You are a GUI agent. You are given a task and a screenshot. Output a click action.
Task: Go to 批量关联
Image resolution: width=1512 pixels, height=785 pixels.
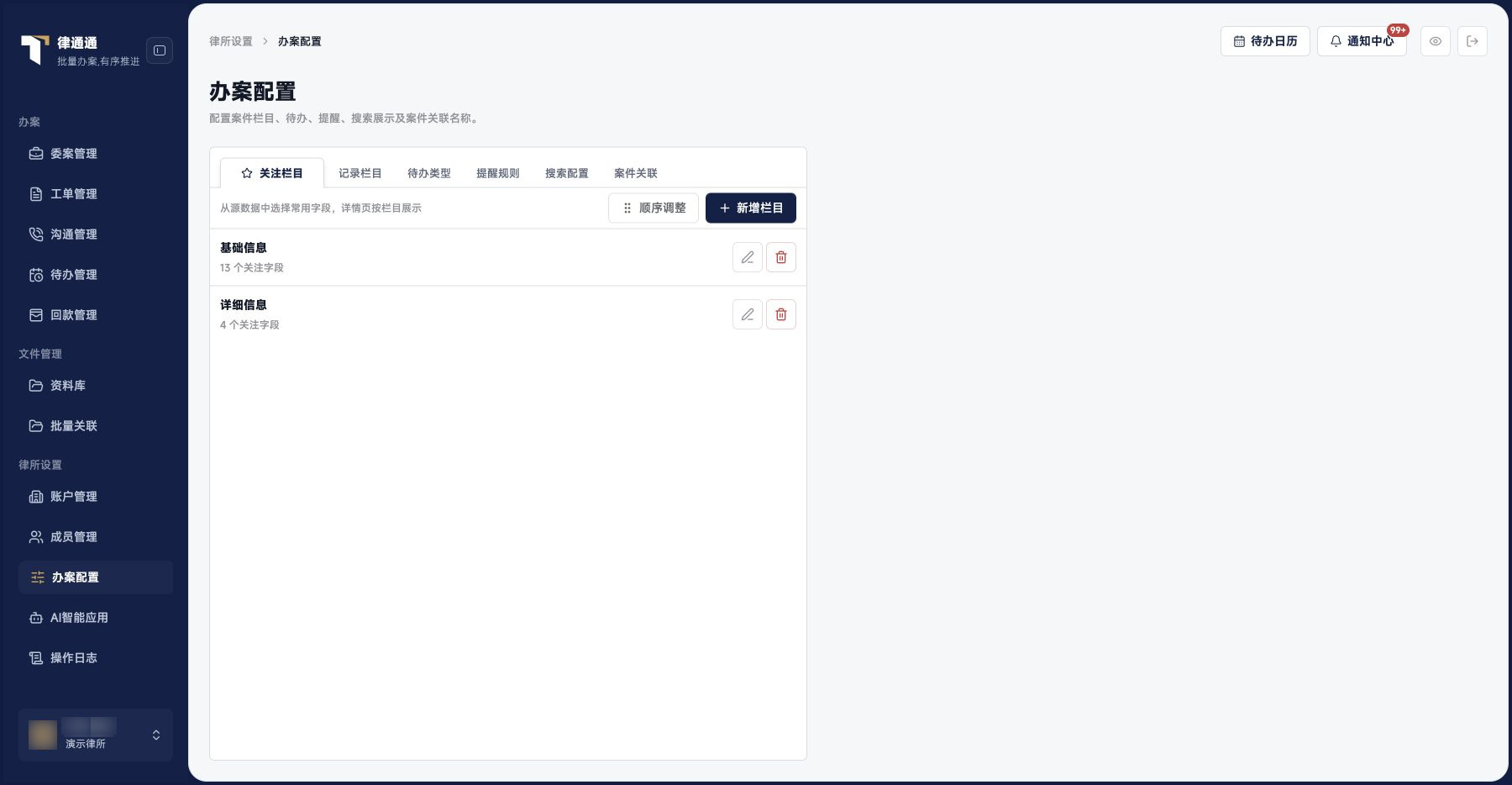click(x=96, y=426)
